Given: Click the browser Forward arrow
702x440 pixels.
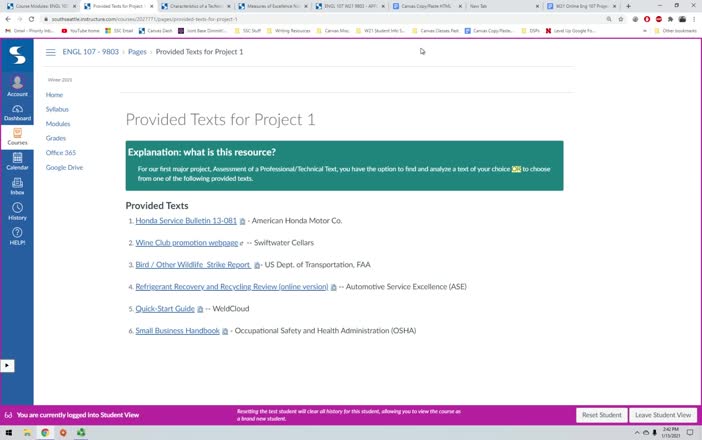Looking at the screenshot, I should point(20,19).
